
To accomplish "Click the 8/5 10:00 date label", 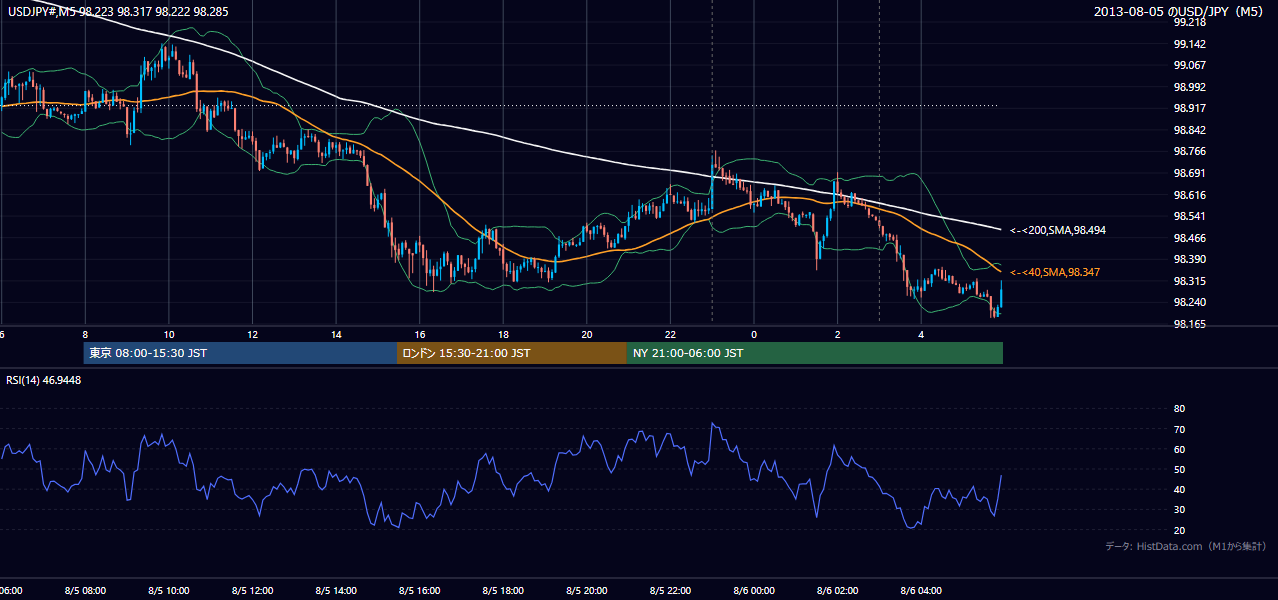I will point(169,591).
